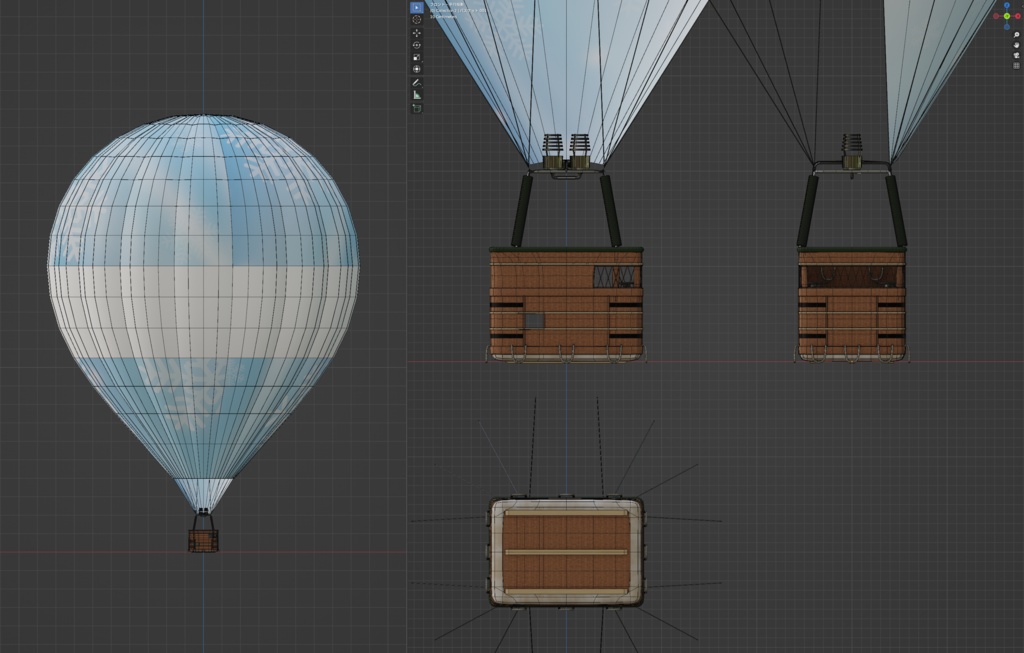Viewport: 1024px width, 653px height.
Task: Click the negative Z axis handle on the gizmo
Action: [x=1007, y=26]
